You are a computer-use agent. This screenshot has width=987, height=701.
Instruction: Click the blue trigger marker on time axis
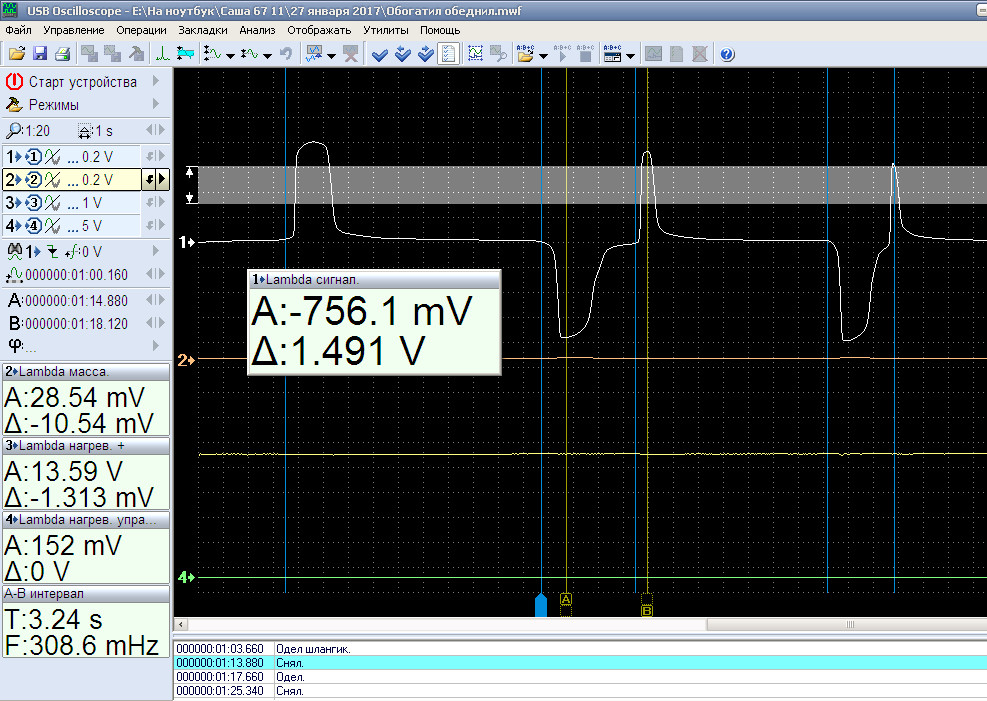click(x=541, y=606)
